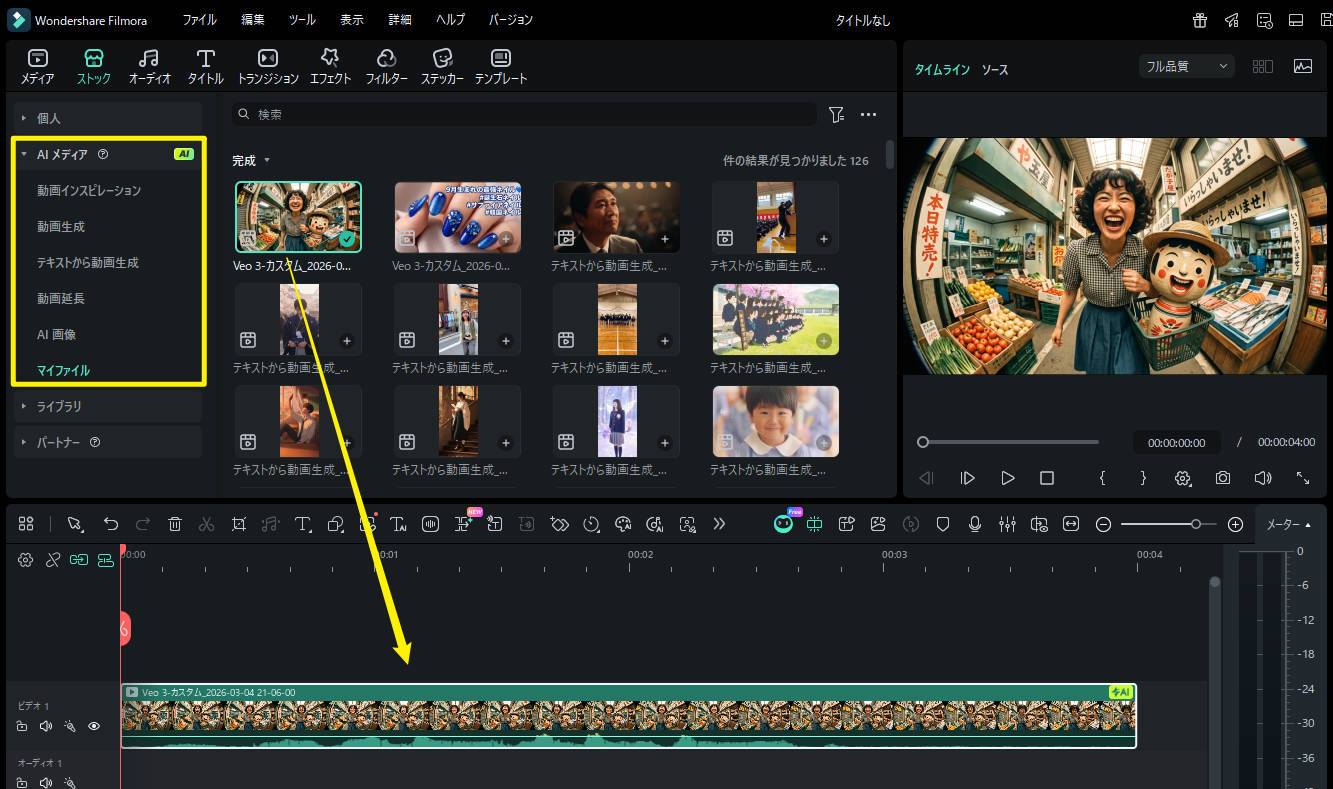Click the Speed adjustment icon in the toolbar

point(591,523)
